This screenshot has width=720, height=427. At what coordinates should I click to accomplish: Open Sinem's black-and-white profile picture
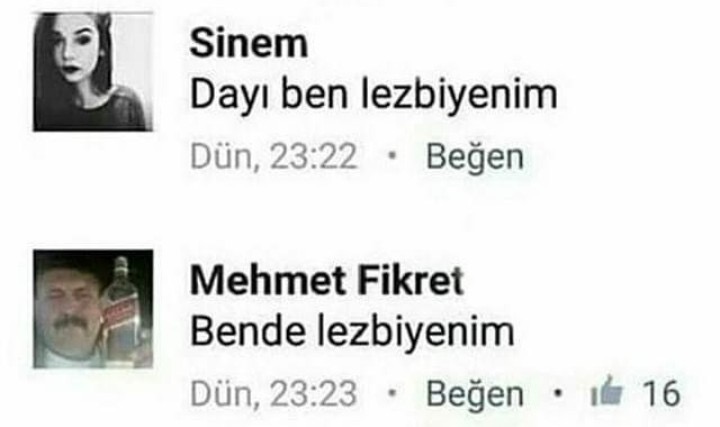click(93, 72)
